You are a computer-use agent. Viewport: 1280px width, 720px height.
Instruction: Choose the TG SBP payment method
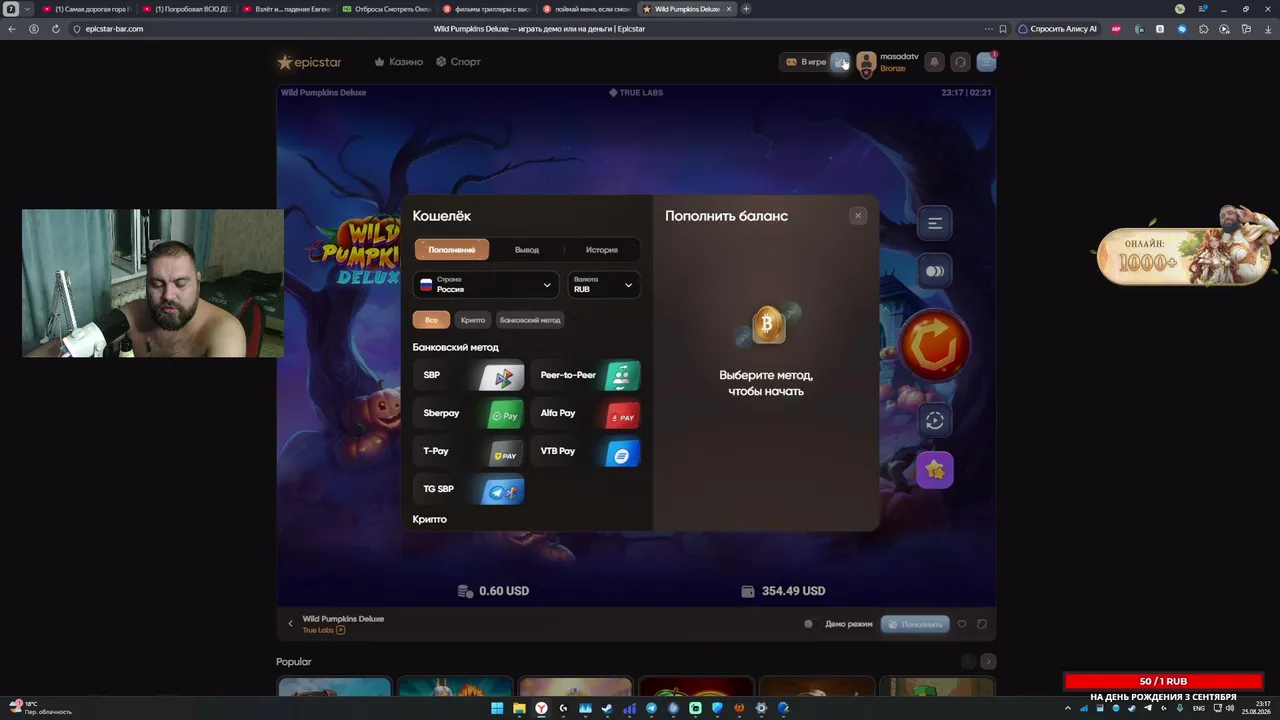point(469,490)
